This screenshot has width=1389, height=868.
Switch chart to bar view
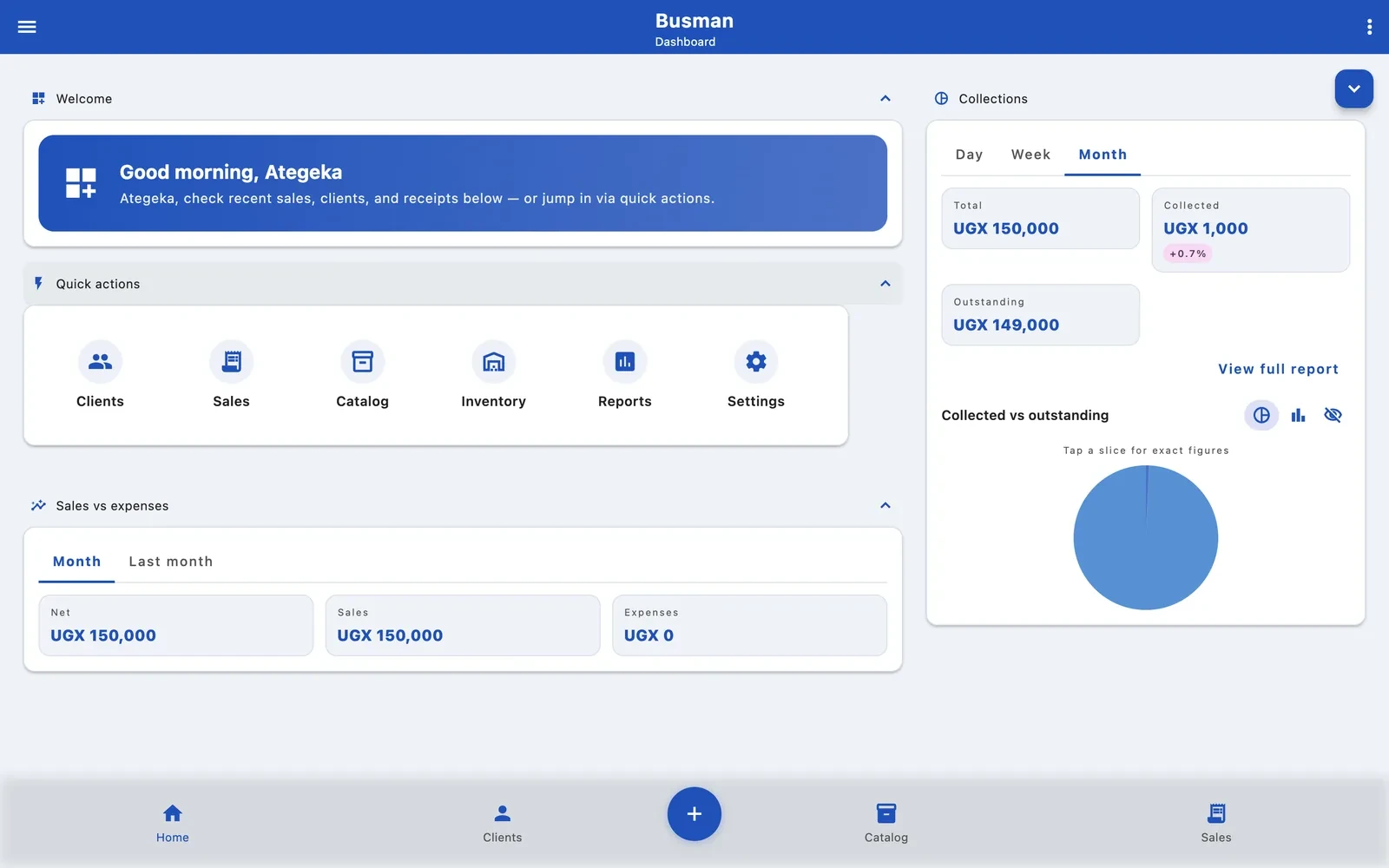tap(1298, 415)
